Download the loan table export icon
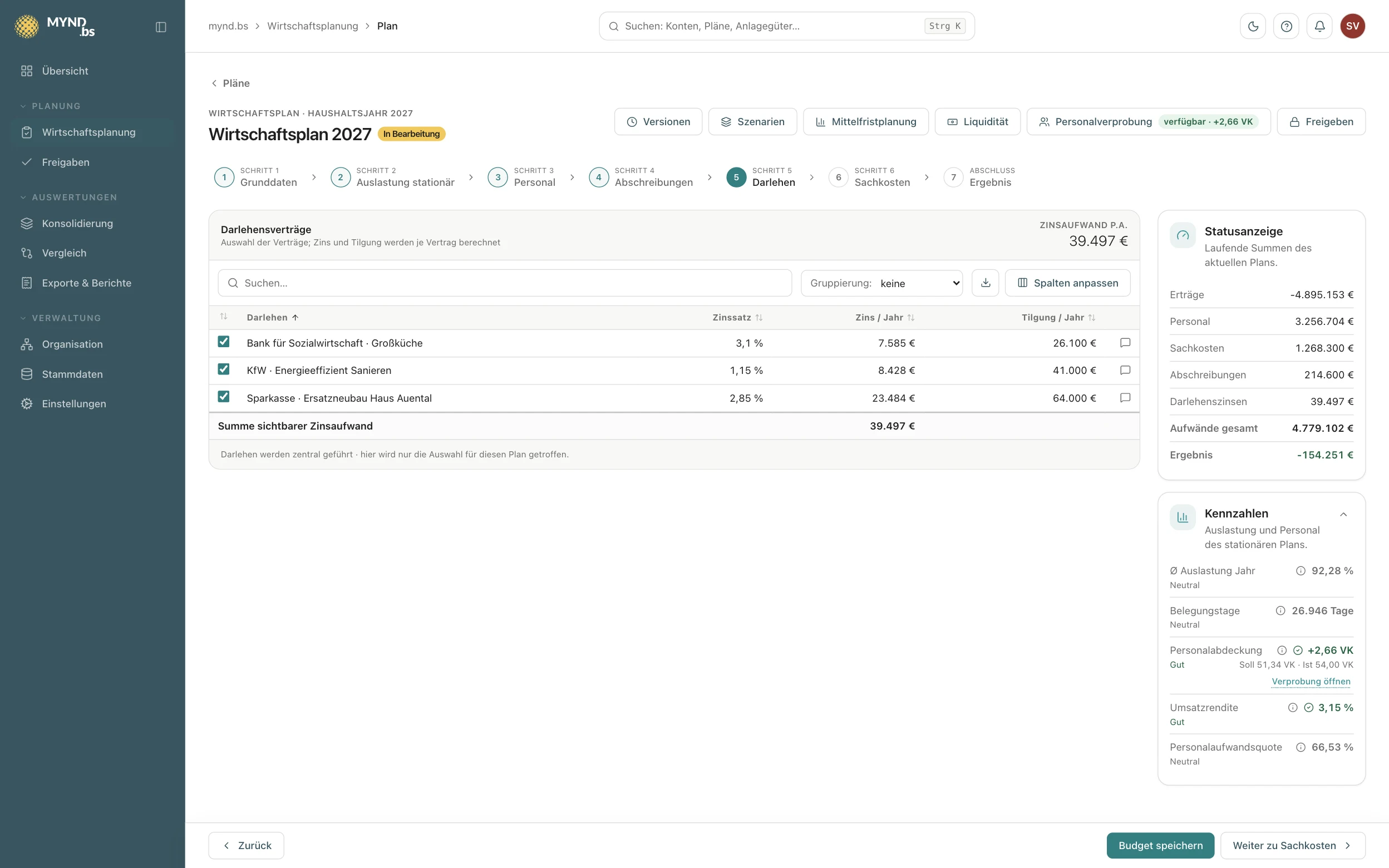Viewport: 1389px width, 868px height. (985, 283)
